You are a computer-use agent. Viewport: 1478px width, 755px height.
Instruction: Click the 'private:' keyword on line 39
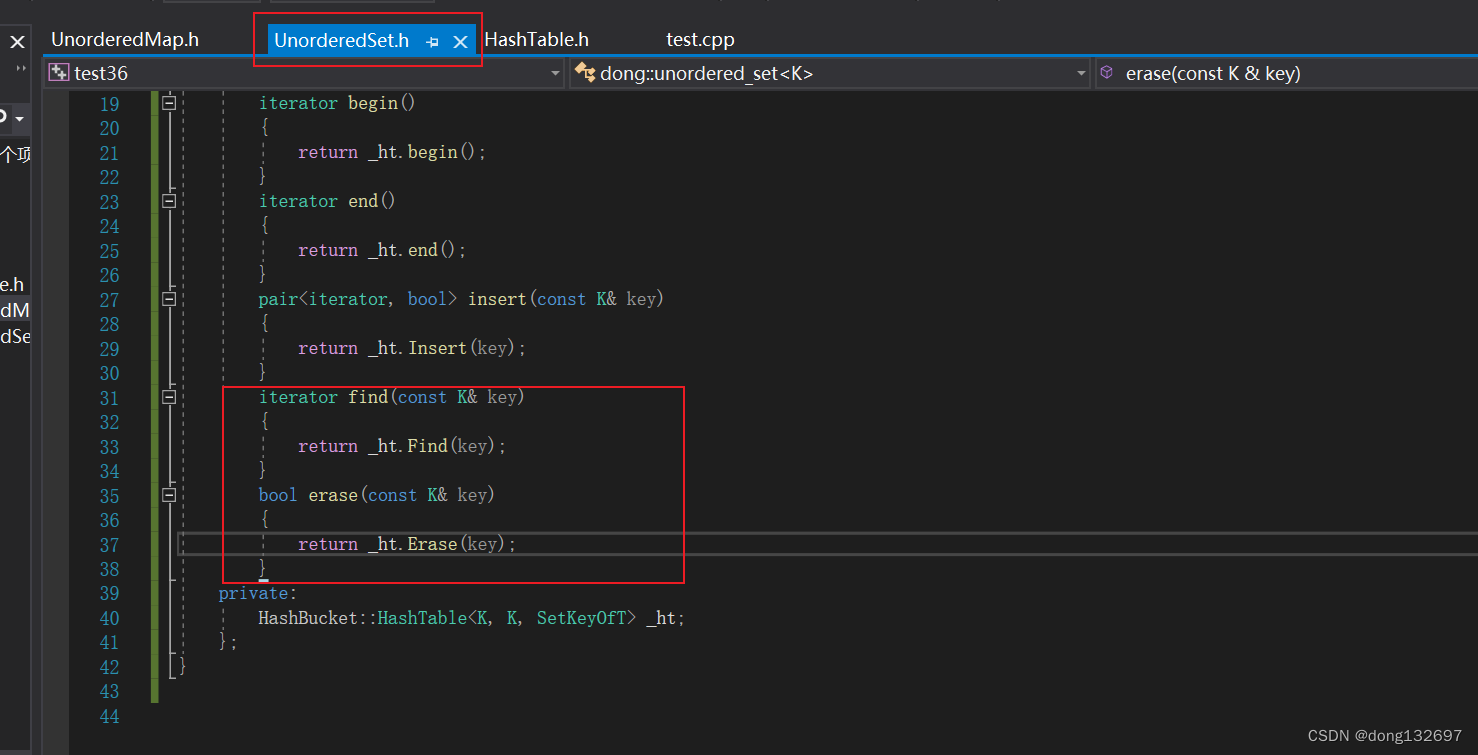pos(258,593)
